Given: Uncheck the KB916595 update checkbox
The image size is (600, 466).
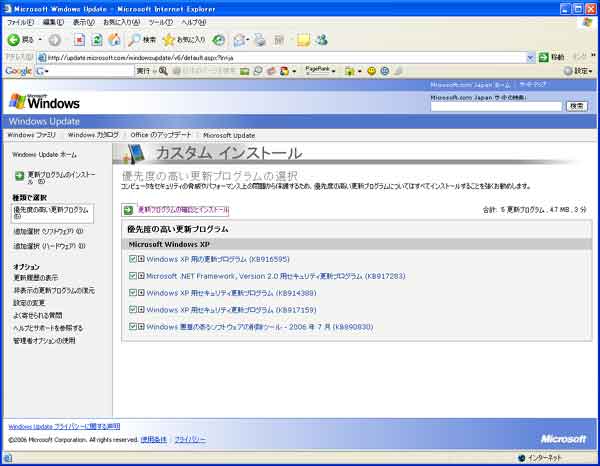Looking at the screenshot, I should 133,259.
